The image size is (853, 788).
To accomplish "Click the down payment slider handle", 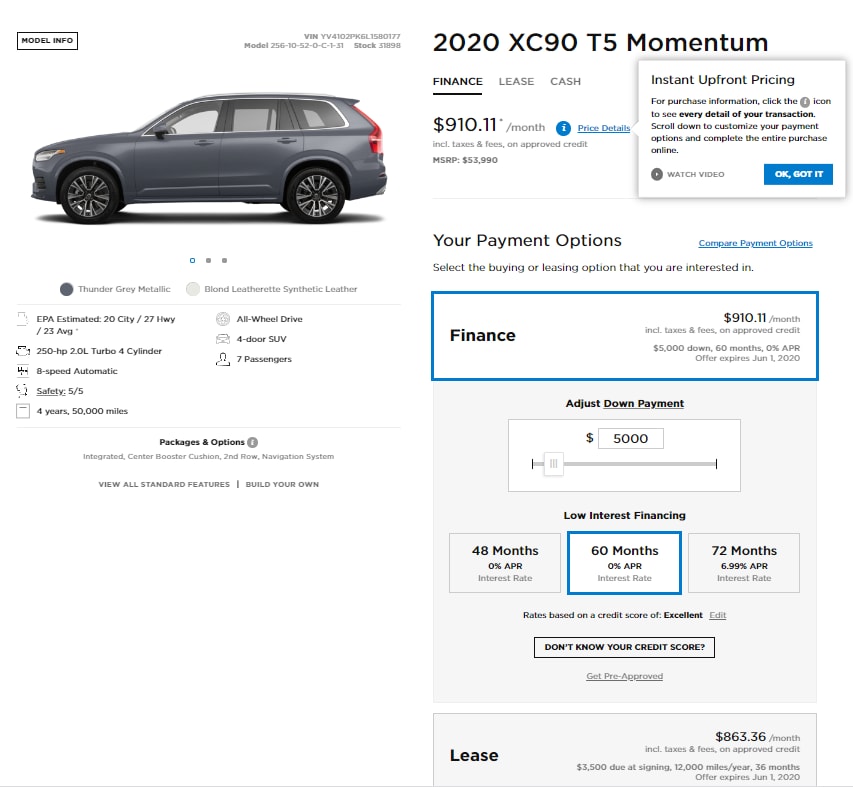I will tap(552, 464).
